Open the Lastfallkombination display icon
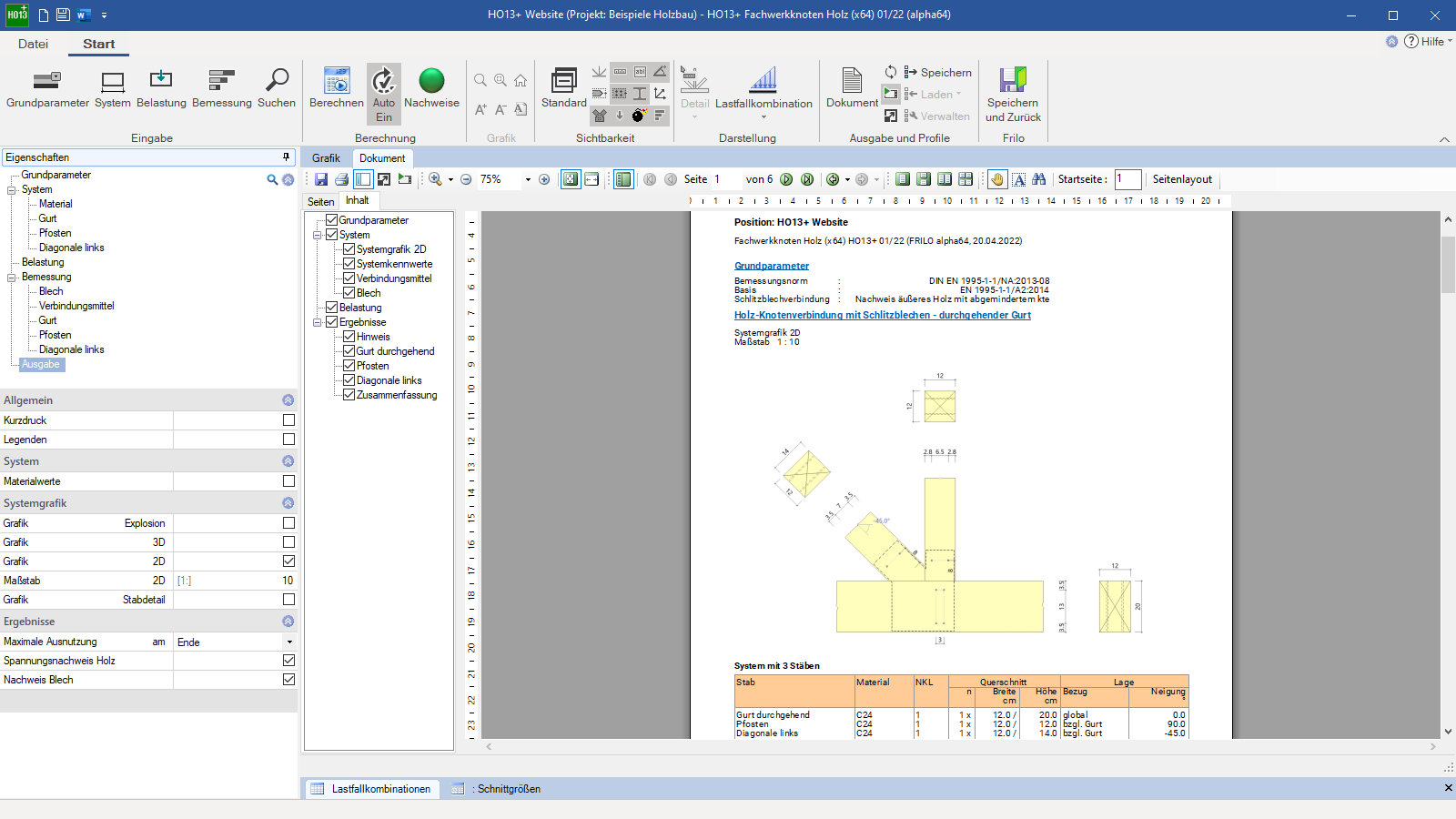 coord(763,88)
